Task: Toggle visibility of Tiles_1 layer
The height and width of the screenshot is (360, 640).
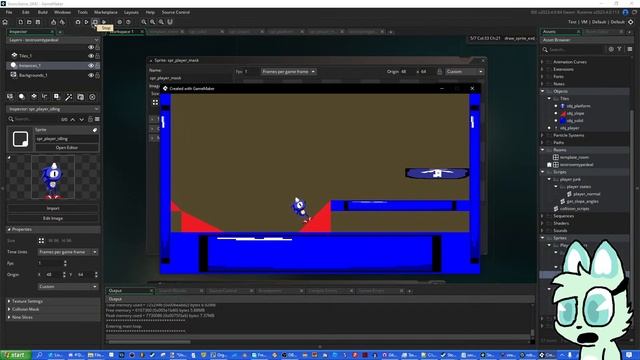Action: pos(91,56)
